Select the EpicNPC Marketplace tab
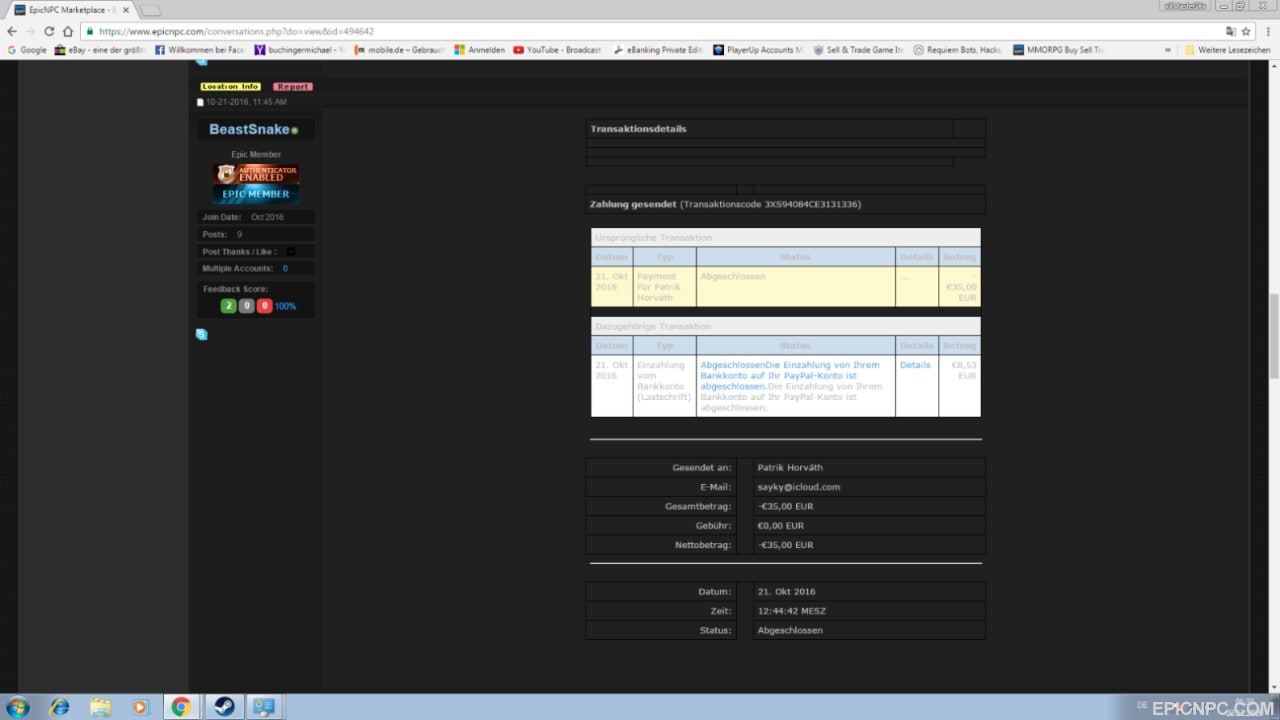 70,10
